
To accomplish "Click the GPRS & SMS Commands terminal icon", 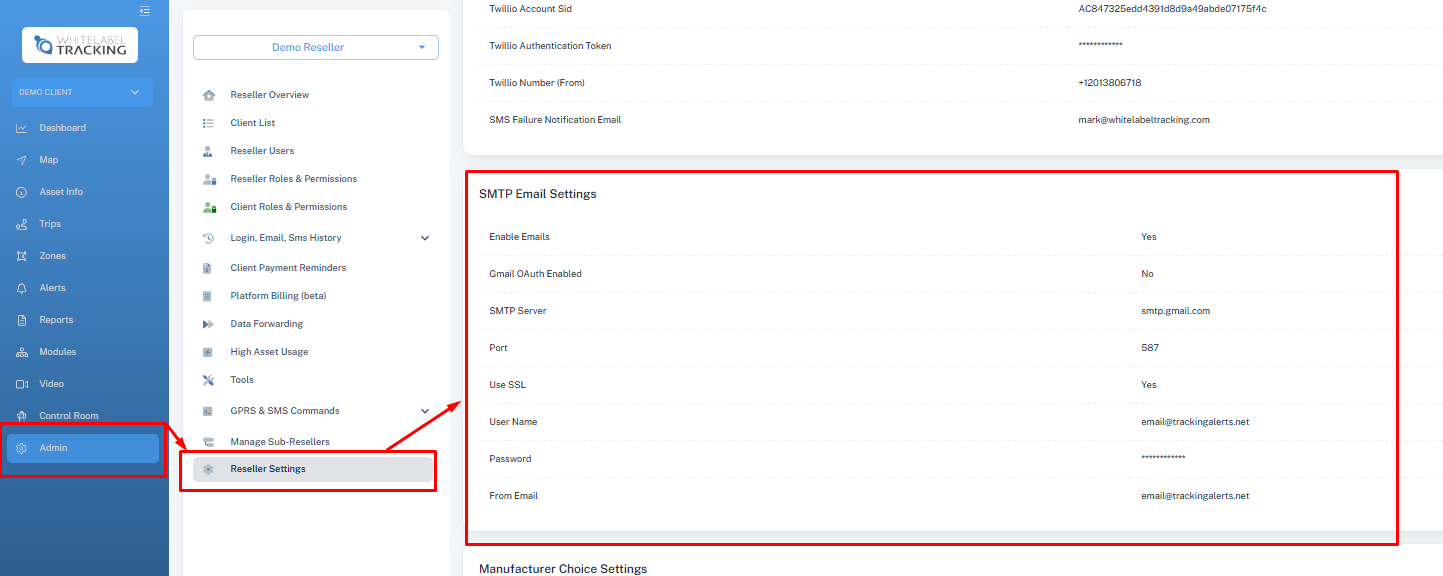I will pos(209,411).
